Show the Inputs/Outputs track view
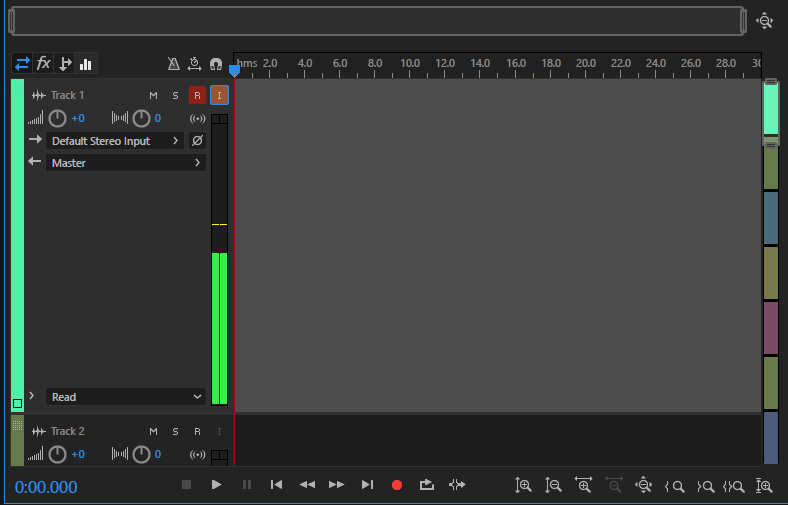Image resolution: width=788 pixels, height=505 pixels. click(x=22, y=64)
